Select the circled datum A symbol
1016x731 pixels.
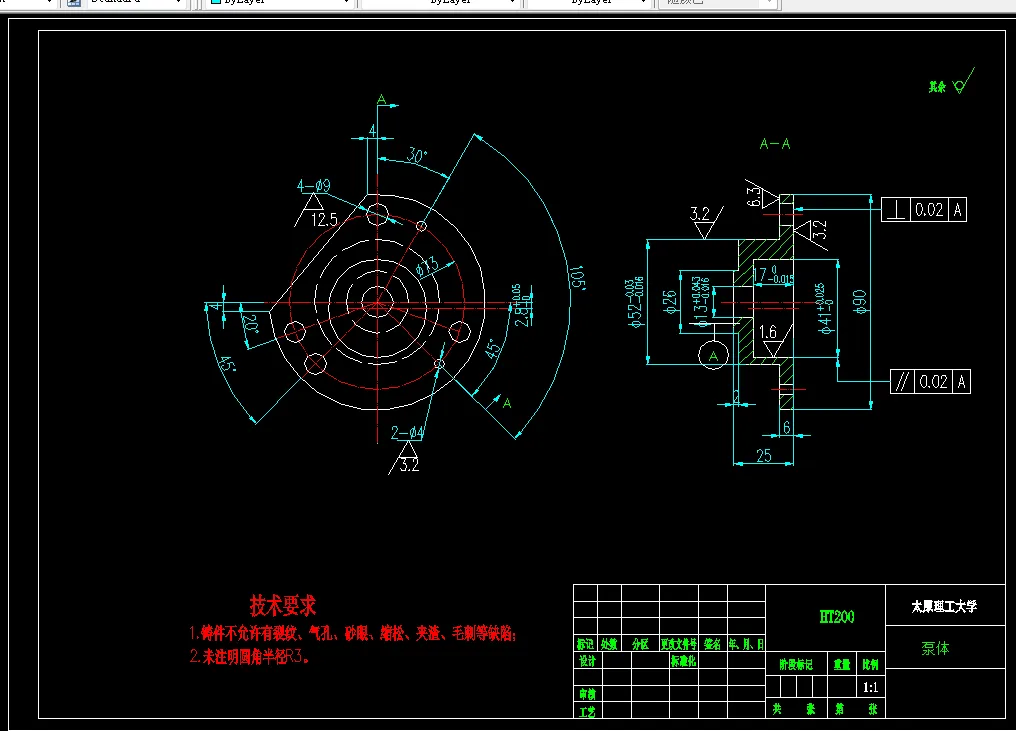click(714, 356)
